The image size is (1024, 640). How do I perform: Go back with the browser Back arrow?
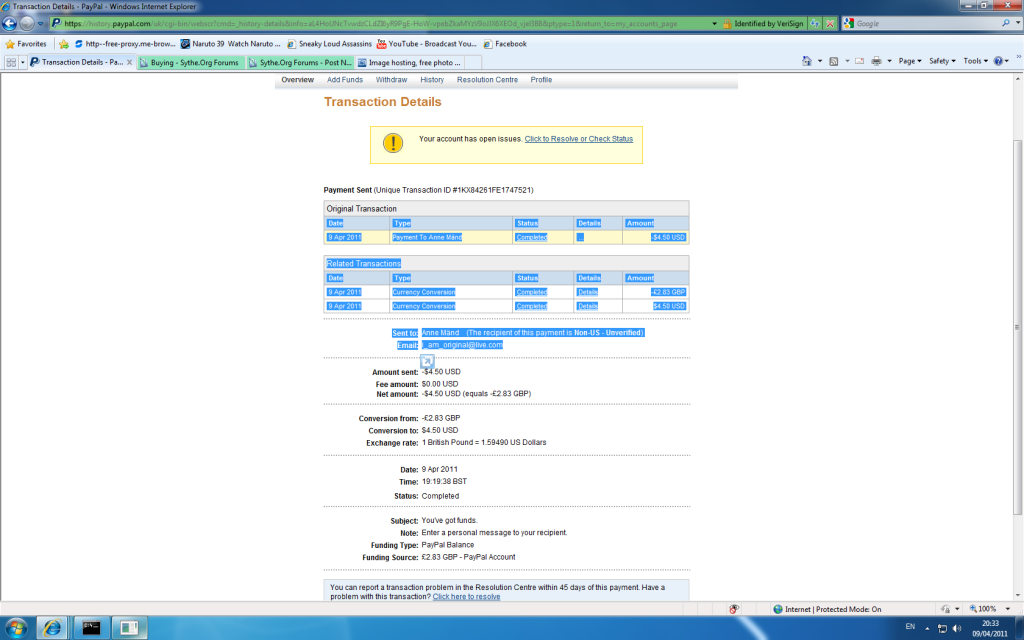coord(9,24)
